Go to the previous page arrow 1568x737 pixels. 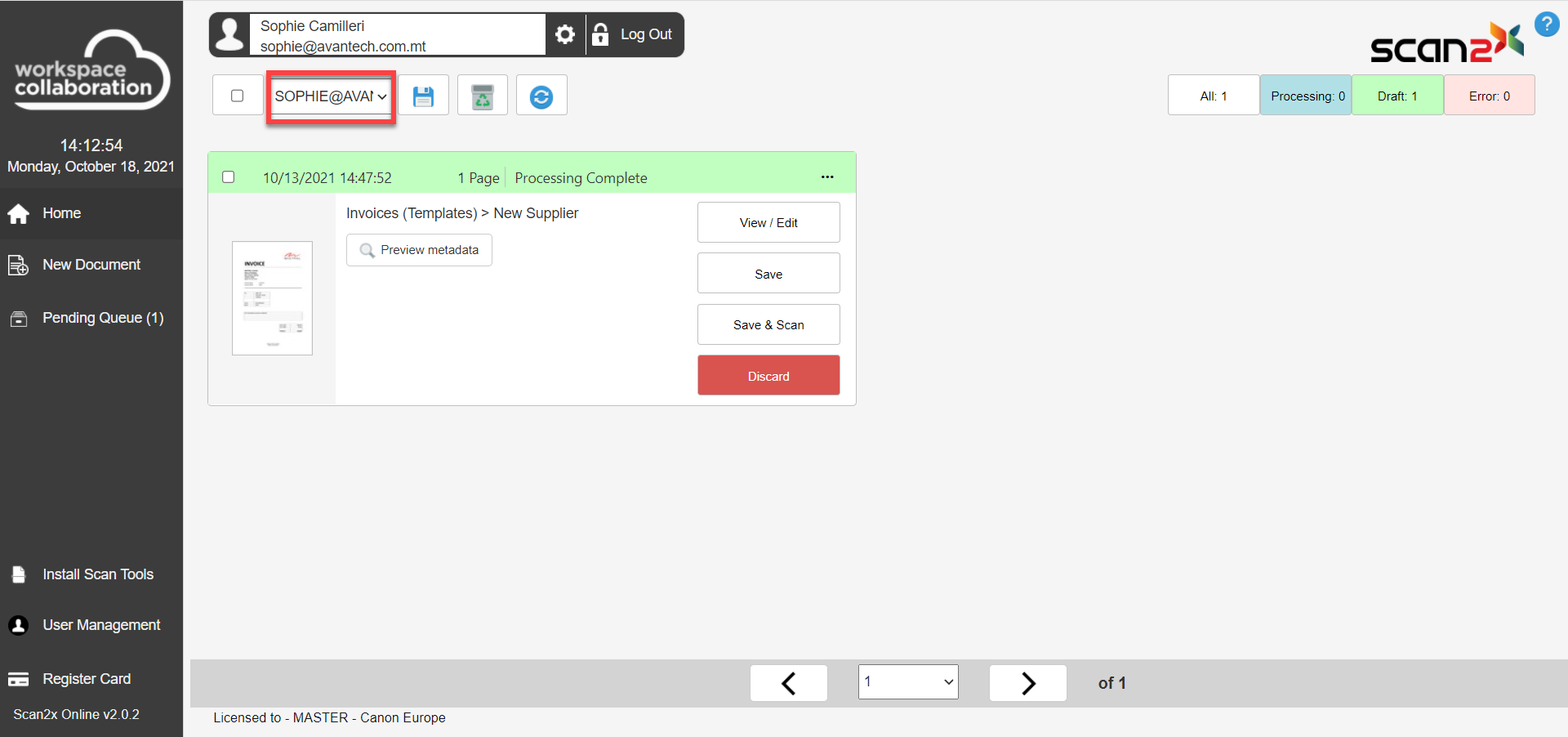pyautogui.click(x=788, y=683)
